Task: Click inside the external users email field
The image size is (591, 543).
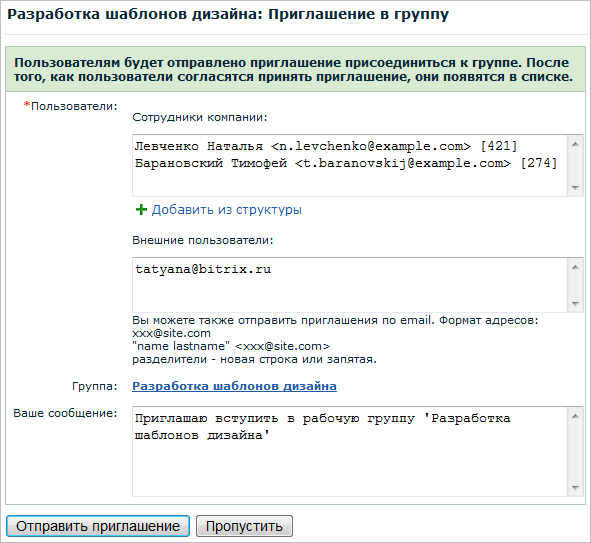Action: [x=350, y=285]
